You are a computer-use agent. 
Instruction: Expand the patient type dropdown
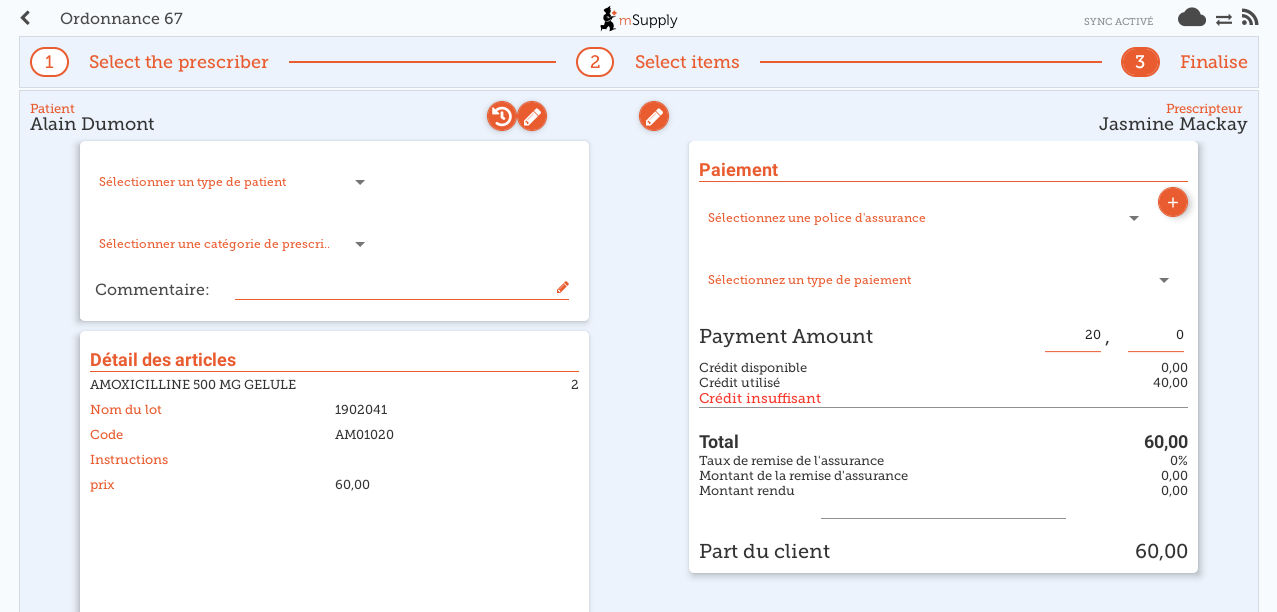pyautogui.click(x=360, y=182)
